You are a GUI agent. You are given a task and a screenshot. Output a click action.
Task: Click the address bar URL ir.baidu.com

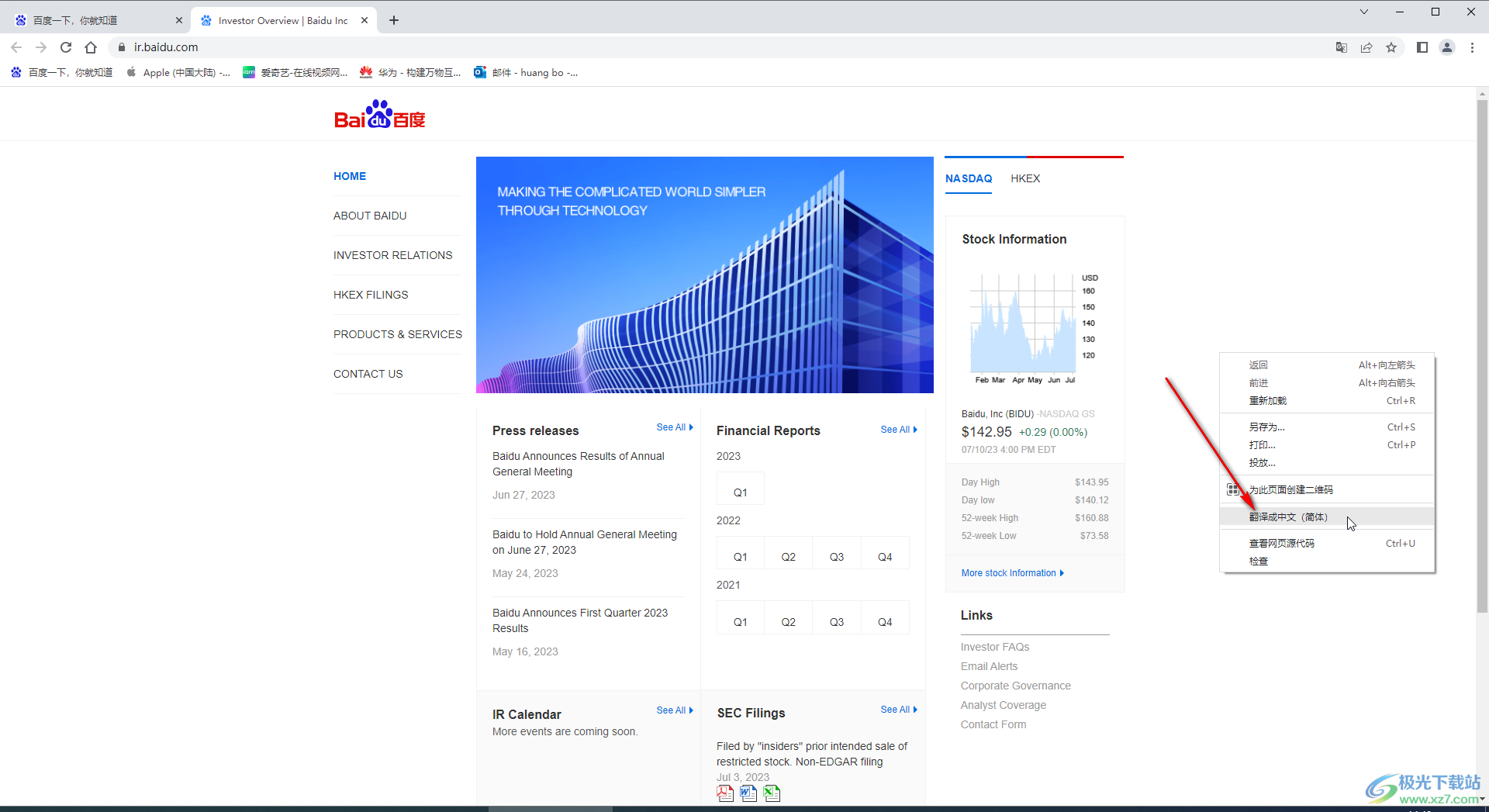point(166,47)
